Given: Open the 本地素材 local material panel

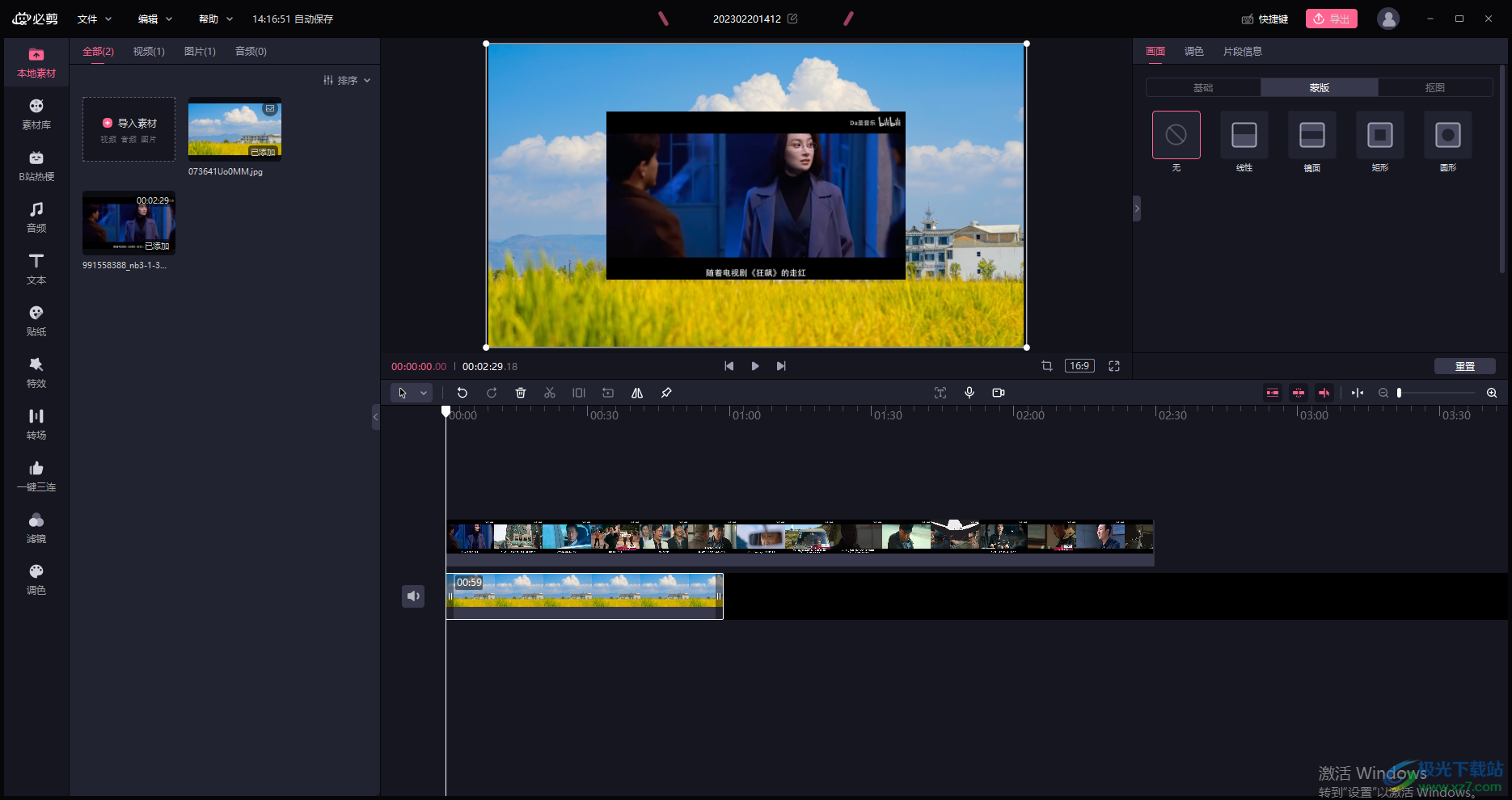Looking at the screenshot, I should [x=36, y=63].
